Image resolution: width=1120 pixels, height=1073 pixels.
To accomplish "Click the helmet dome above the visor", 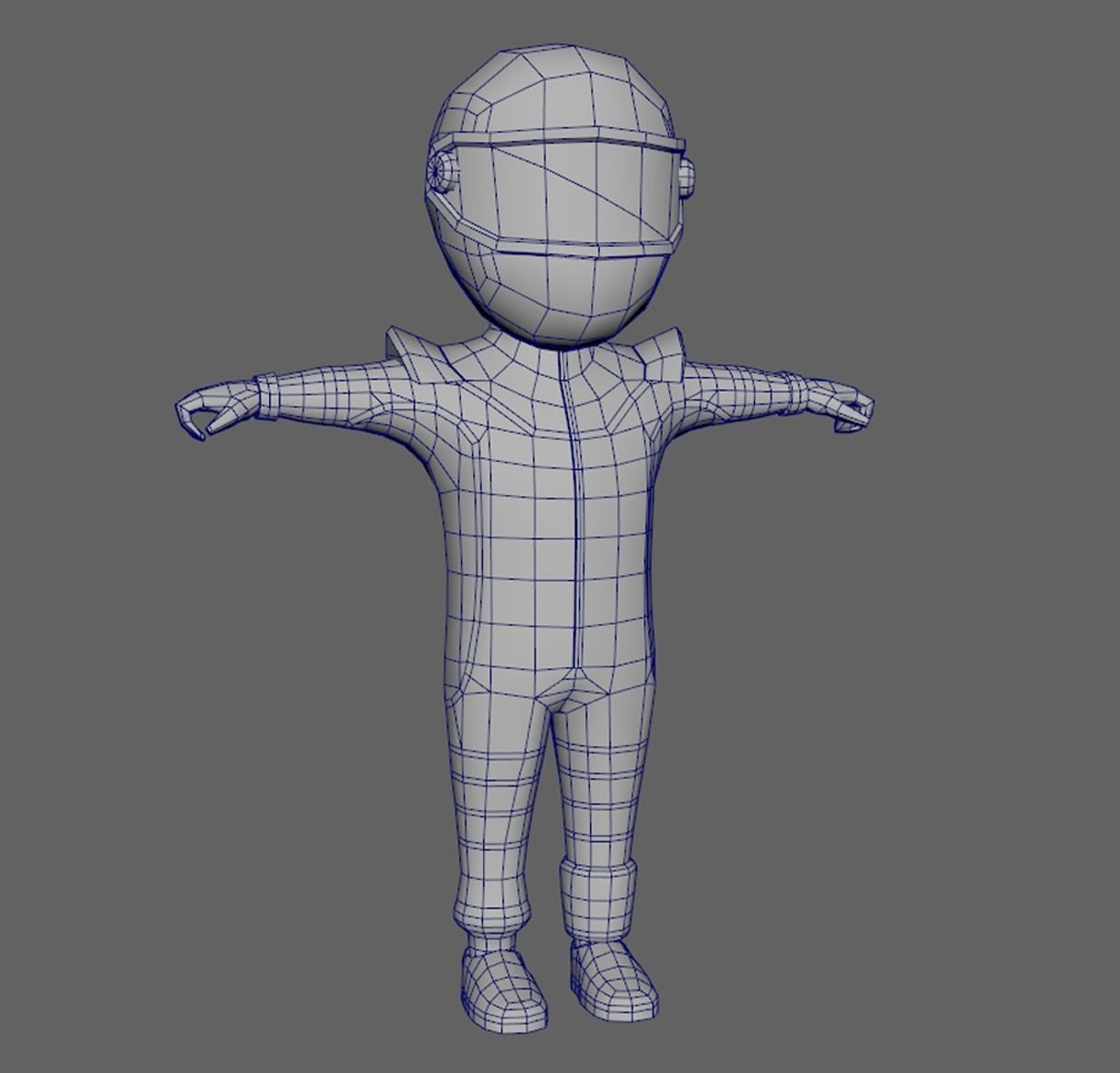I will pyautogui.click(x=558, y=92).
